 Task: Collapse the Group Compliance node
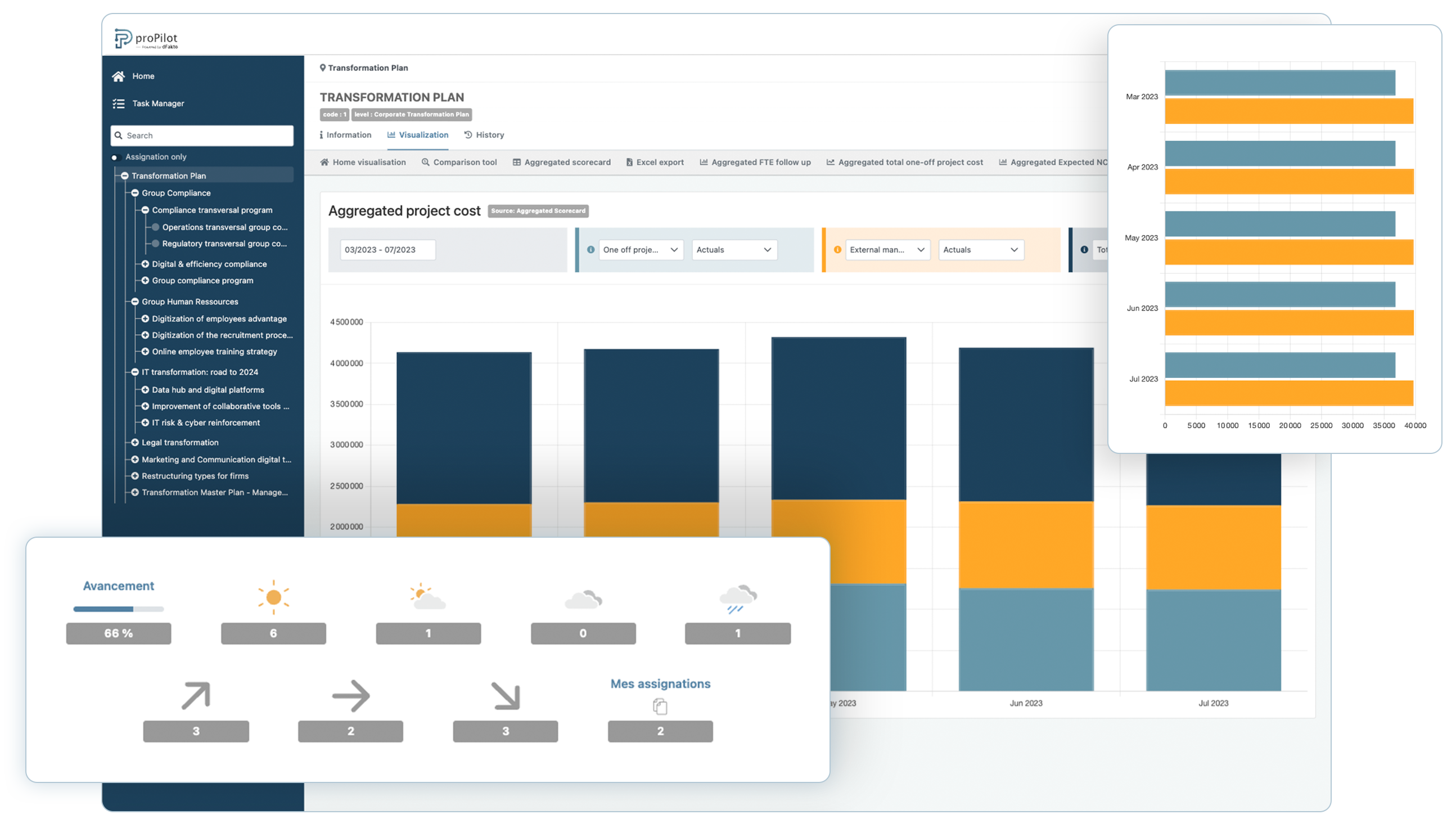click(135, 193)
